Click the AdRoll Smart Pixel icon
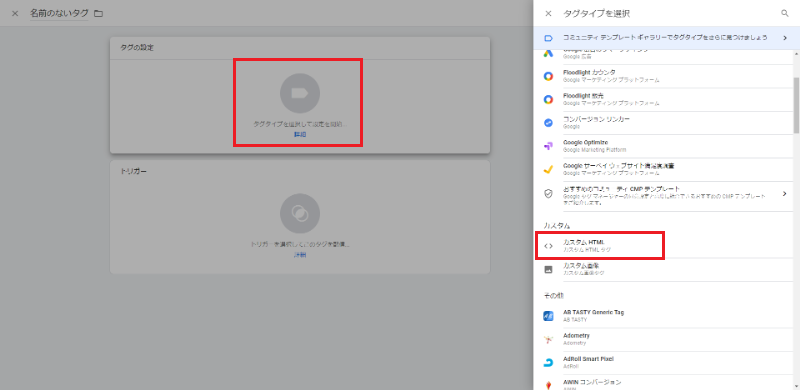Viewport: 800px width, 390px height. click(x=548, y=362)
